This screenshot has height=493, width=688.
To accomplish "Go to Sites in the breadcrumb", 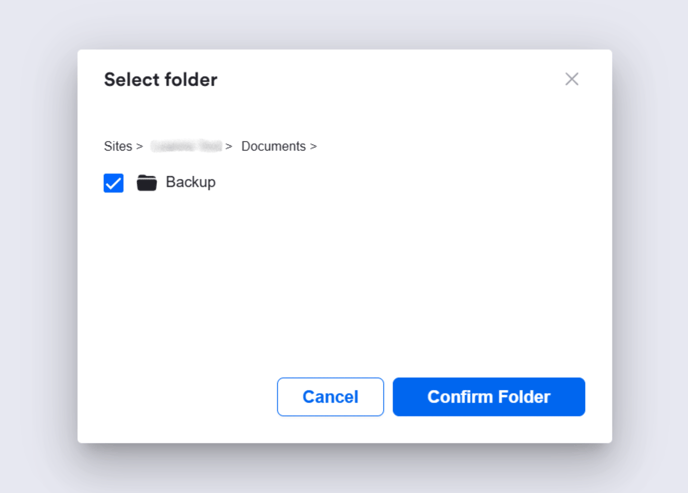I will point(118,146).
